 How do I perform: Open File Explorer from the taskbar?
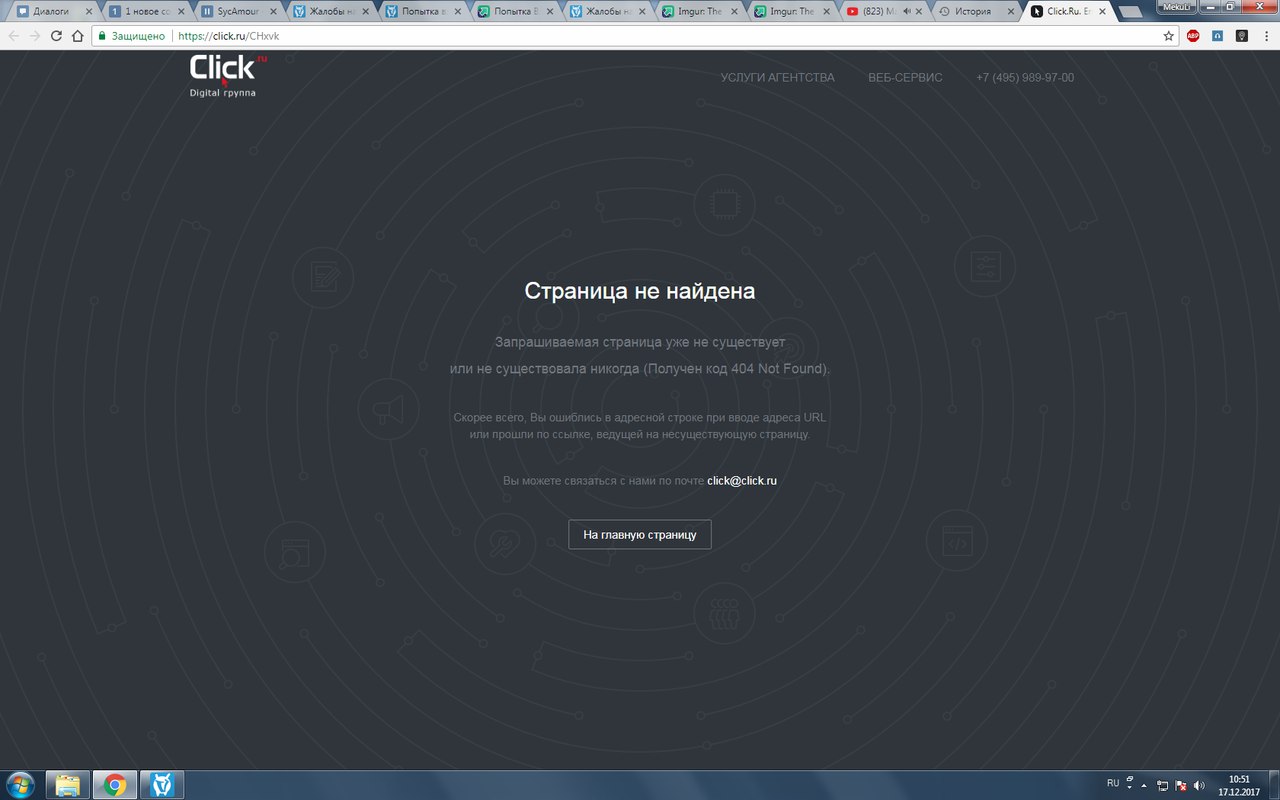pos(67,785)
